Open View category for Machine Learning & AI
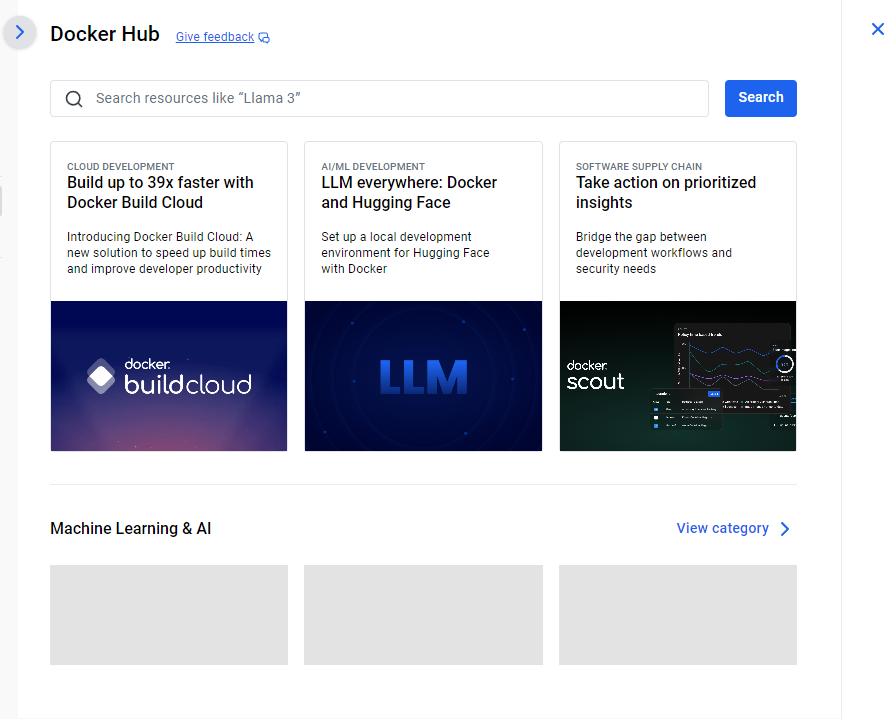Screen dimensions: 892x719 click(x=722, y=528)
